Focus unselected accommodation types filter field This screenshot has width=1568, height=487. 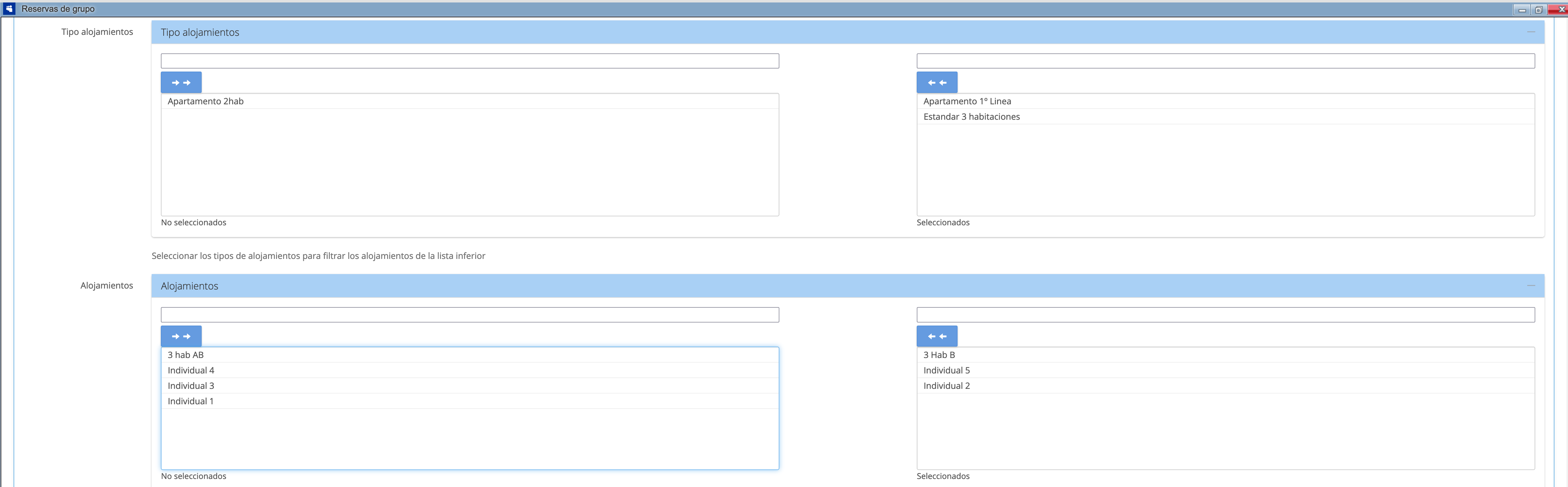coord(469,61)
